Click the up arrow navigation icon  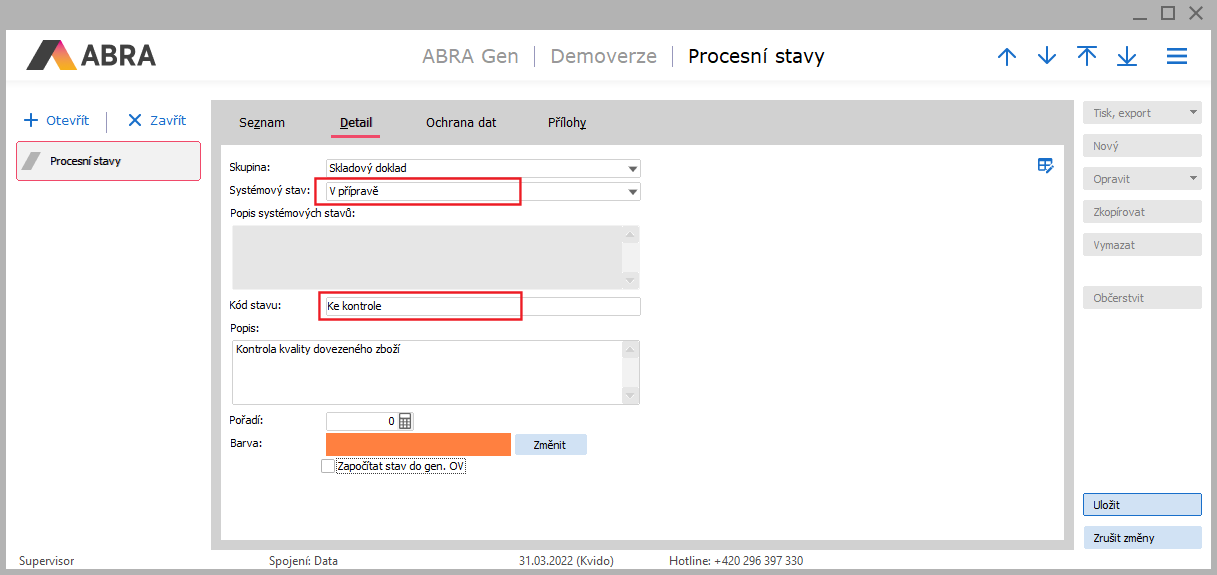click(1007, 56)
